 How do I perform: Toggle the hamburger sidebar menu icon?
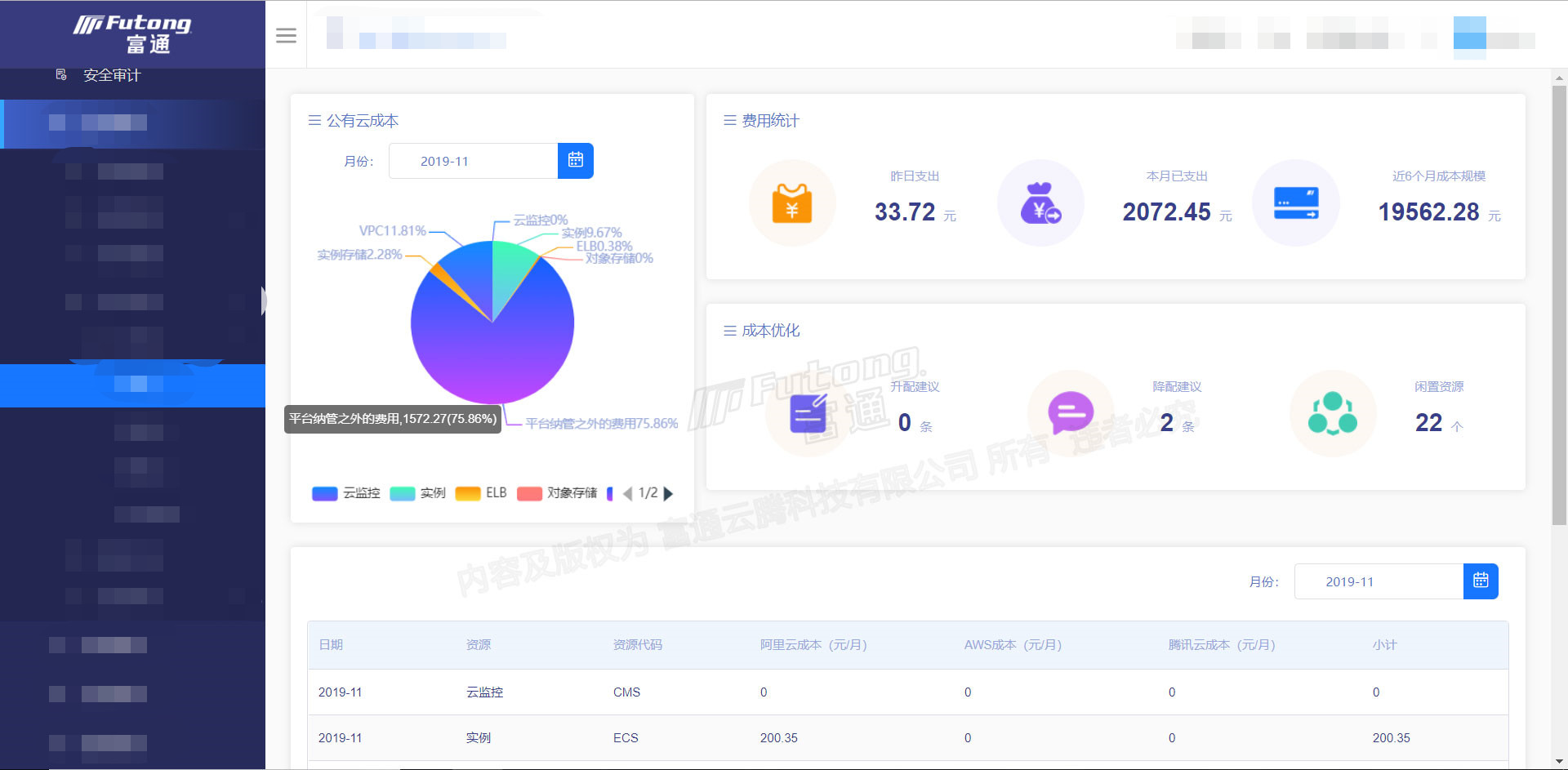286,35
